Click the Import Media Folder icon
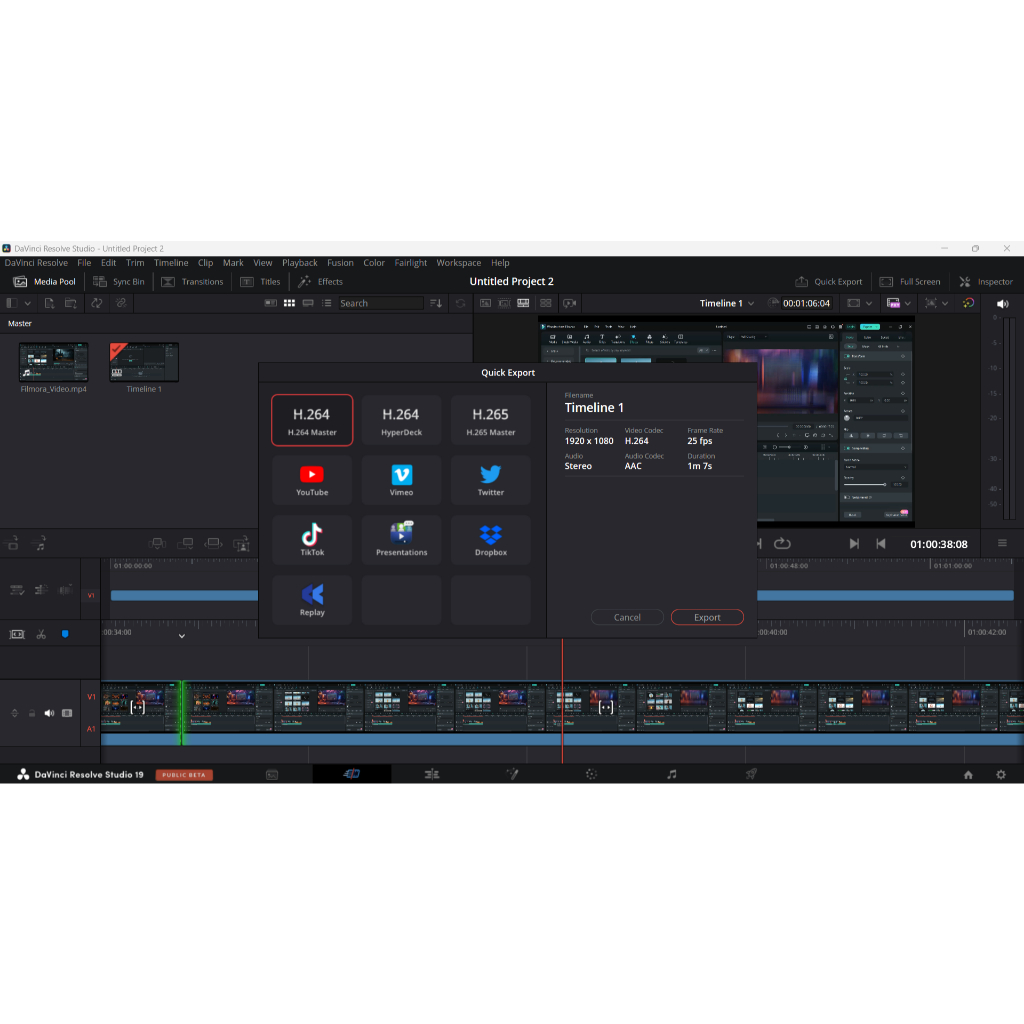 [71, 303]
